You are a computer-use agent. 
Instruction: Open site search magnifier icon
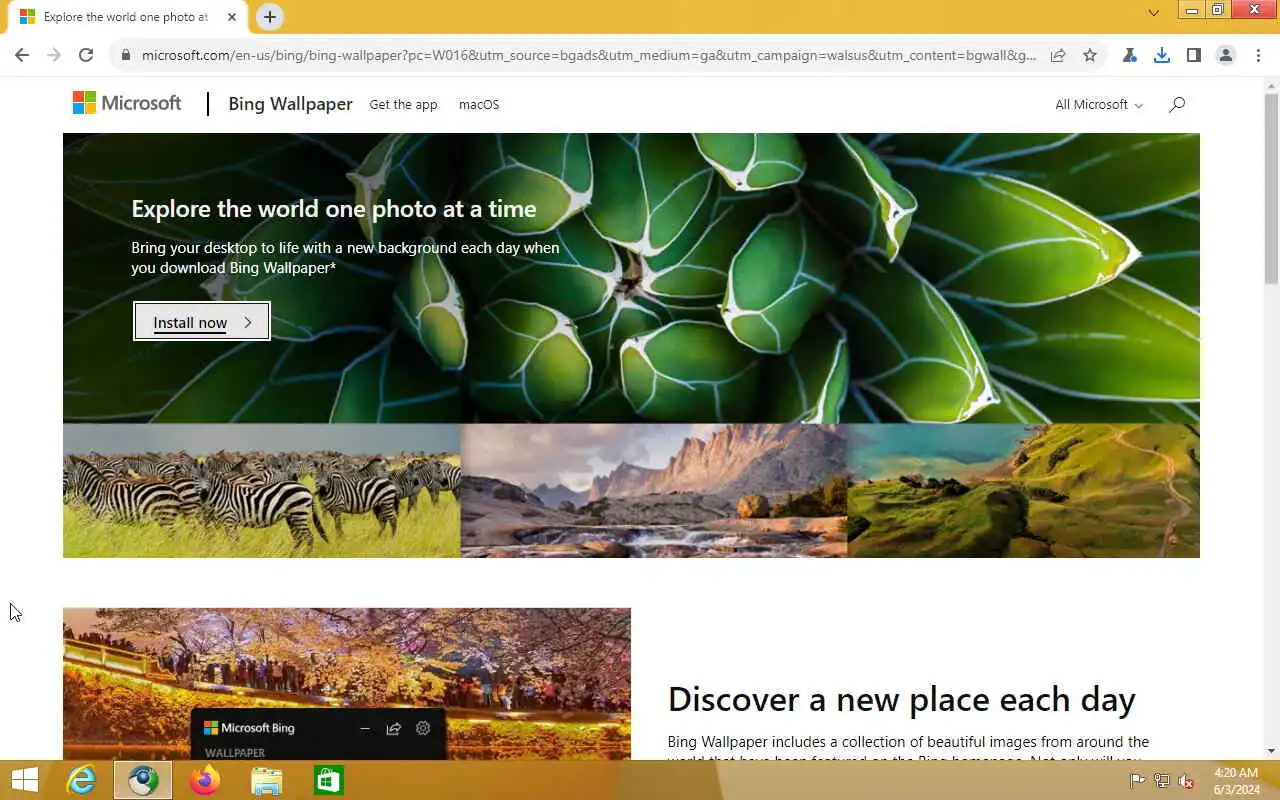(x=1177, y=104)
